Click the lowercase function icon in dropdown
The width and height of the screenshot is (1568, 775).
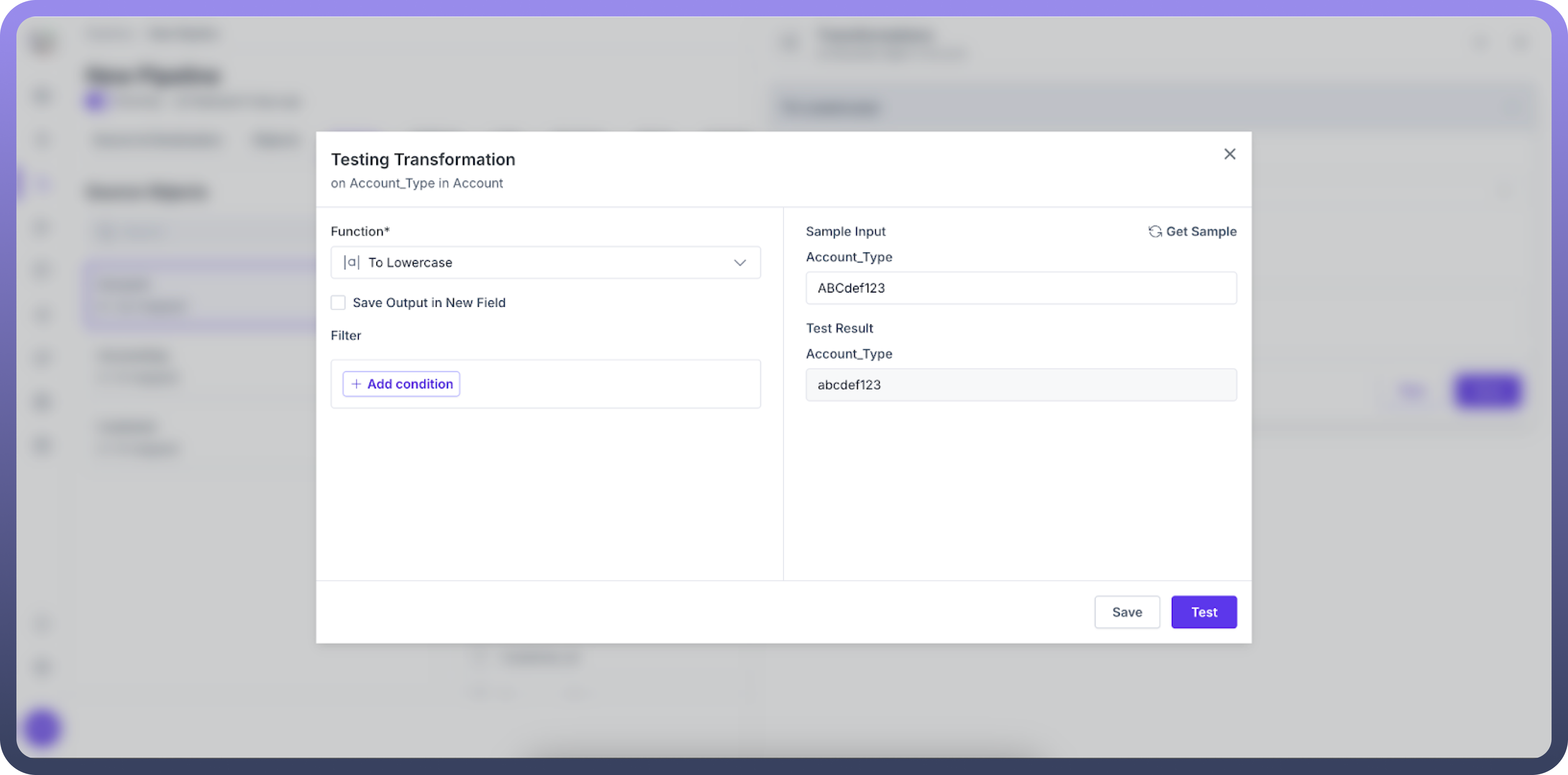(x=351, y=262)
